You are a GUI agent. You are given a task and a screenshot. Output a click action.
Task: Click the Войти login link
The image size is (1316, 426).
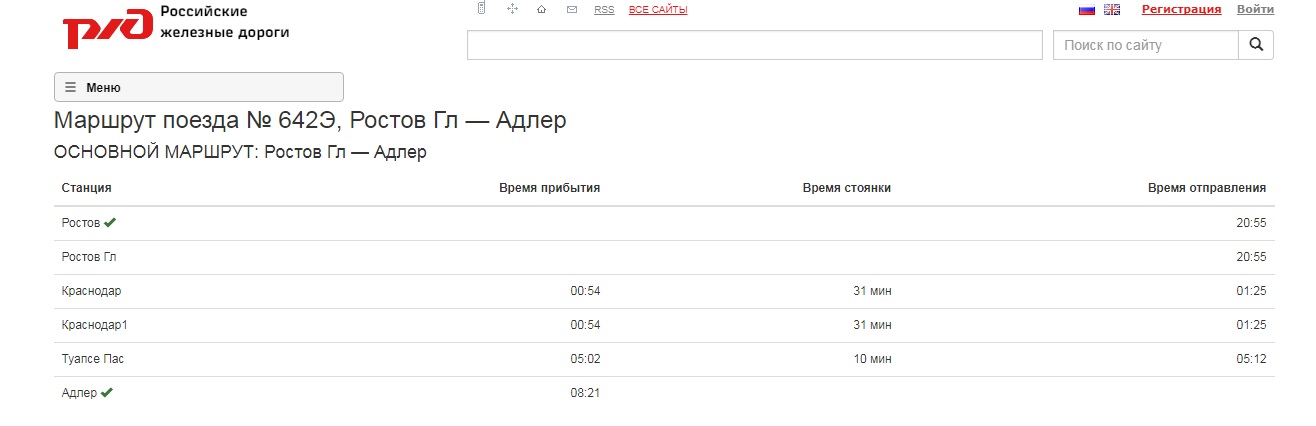tap(1255, 9)
